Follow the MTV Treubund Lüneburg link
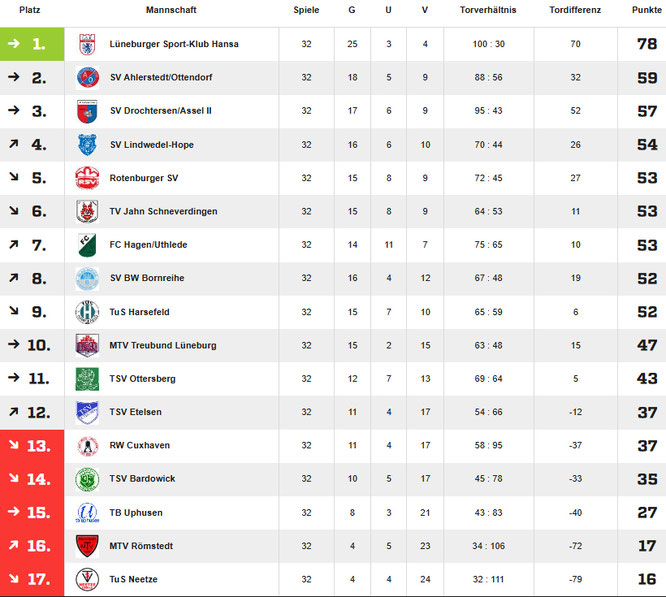666x597 pixels. pyautogui.click(x=163, y=345)
